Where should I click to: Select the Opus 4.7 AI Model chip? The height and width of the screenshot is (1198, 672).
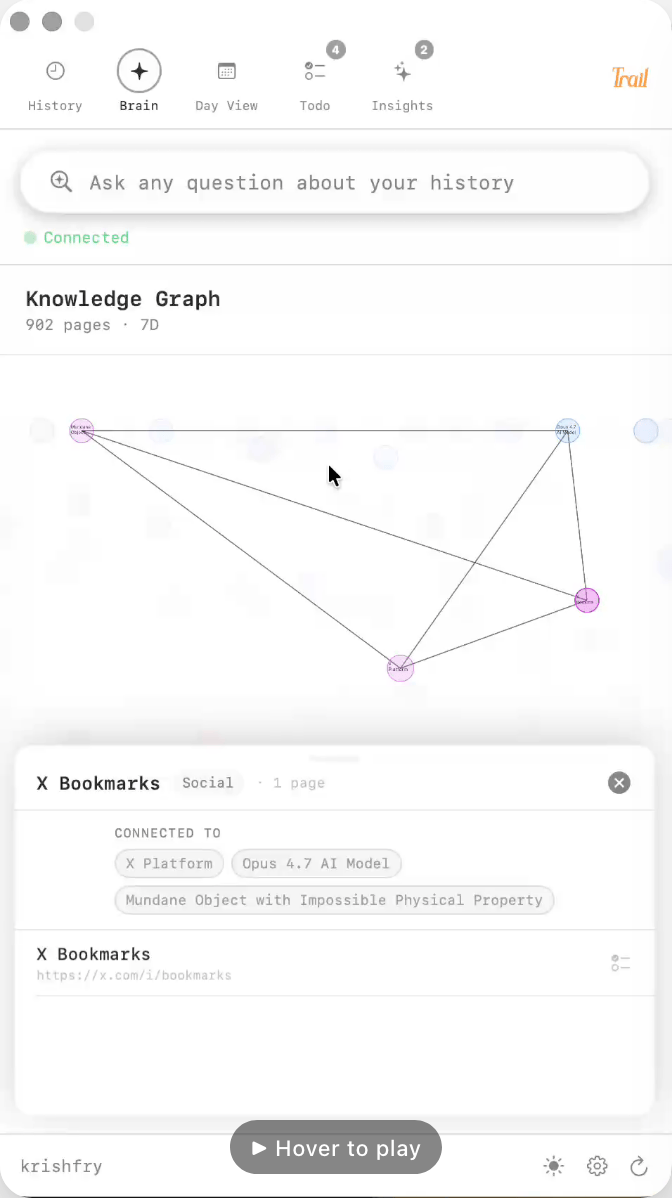point(316,863)
